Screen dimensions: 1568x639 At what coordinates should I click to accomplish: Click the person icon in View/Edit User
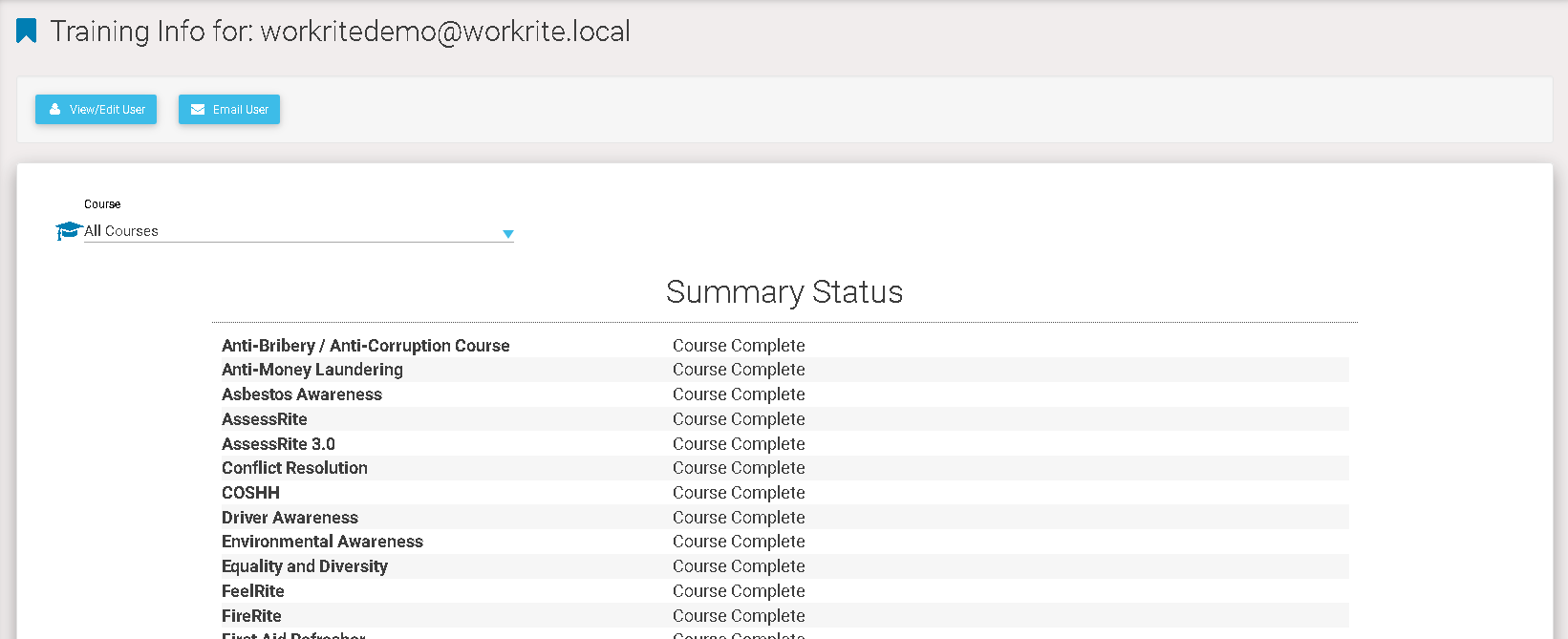point(55,110)
